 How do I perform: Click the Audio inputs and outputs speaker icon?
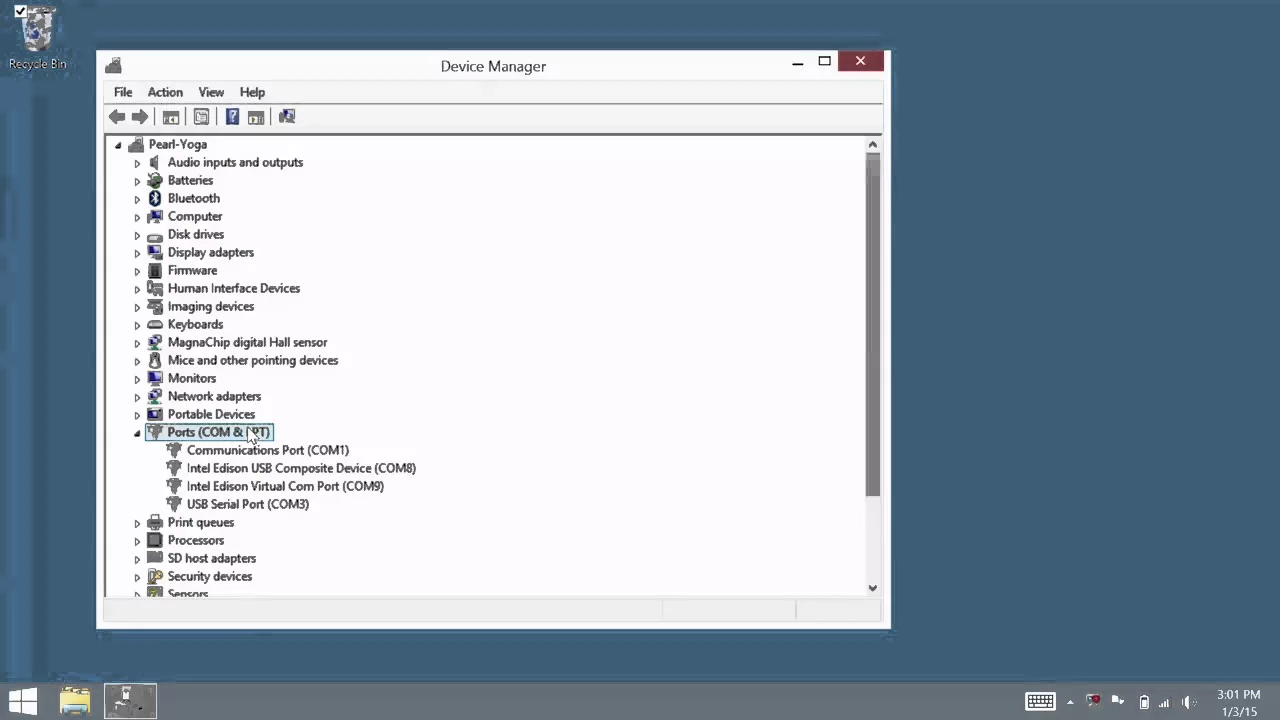[155, 162]
